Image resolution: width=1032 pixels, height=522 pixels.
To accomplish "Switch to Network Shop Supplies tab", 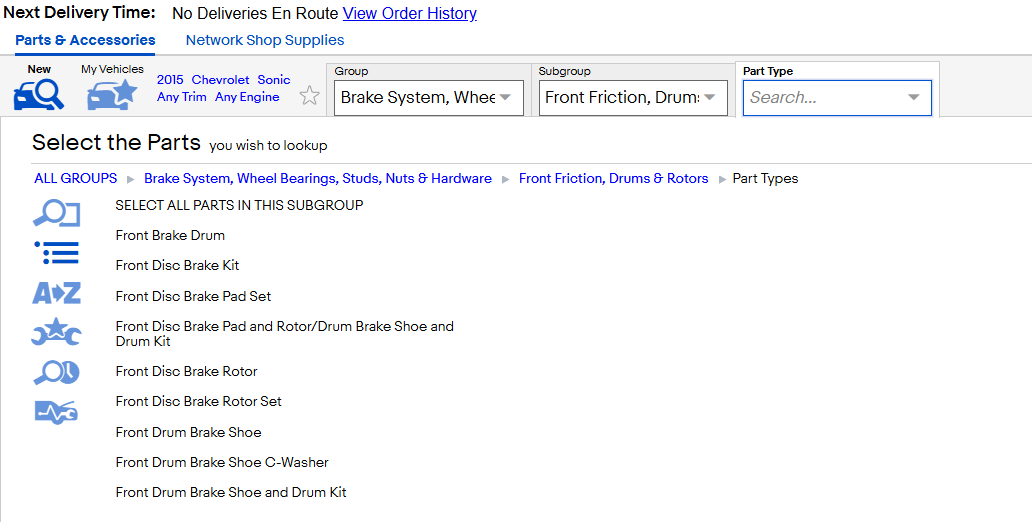I will (265, 40).
